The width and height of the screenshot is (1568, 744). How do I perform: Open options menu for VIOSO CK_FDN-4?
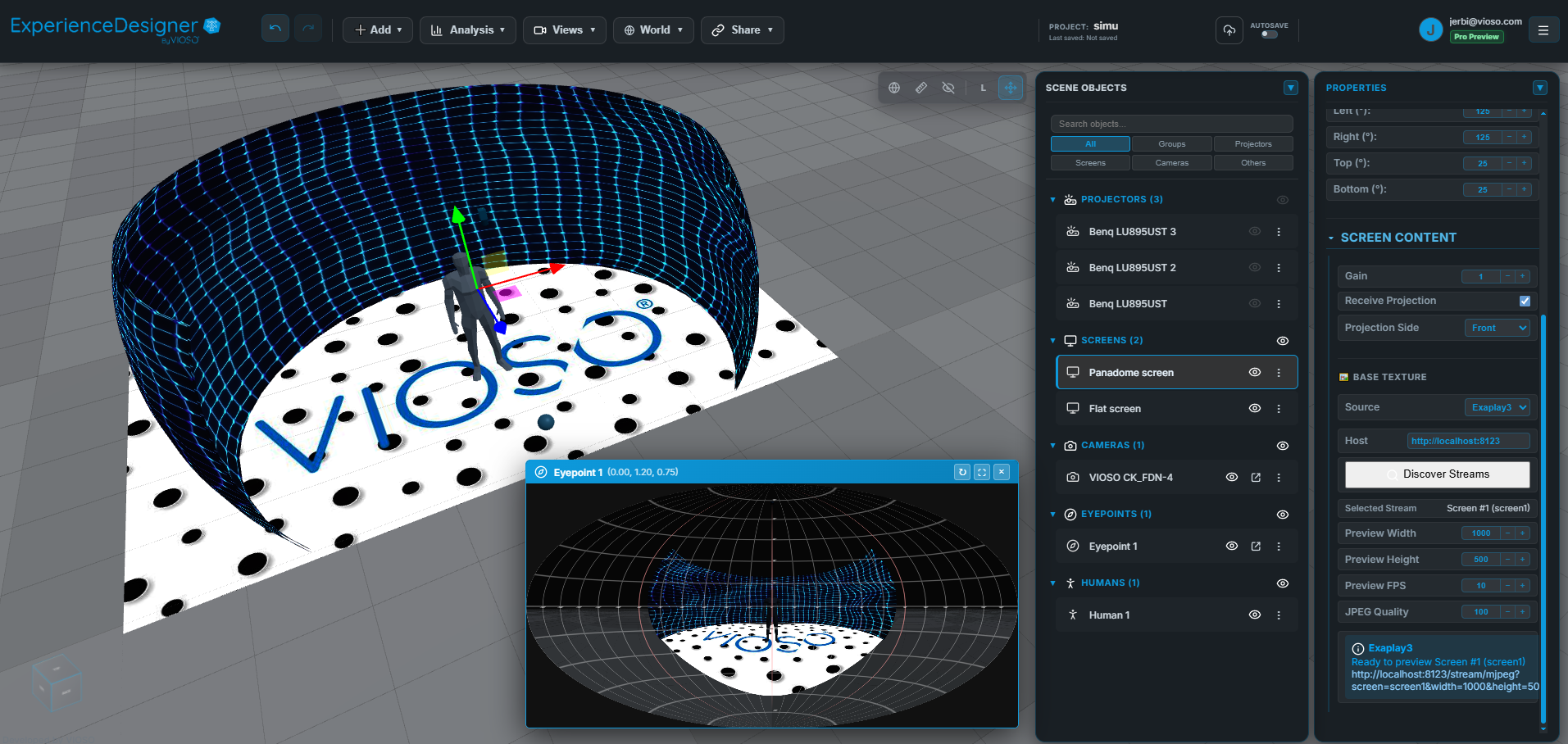(x=1279, y=478)
